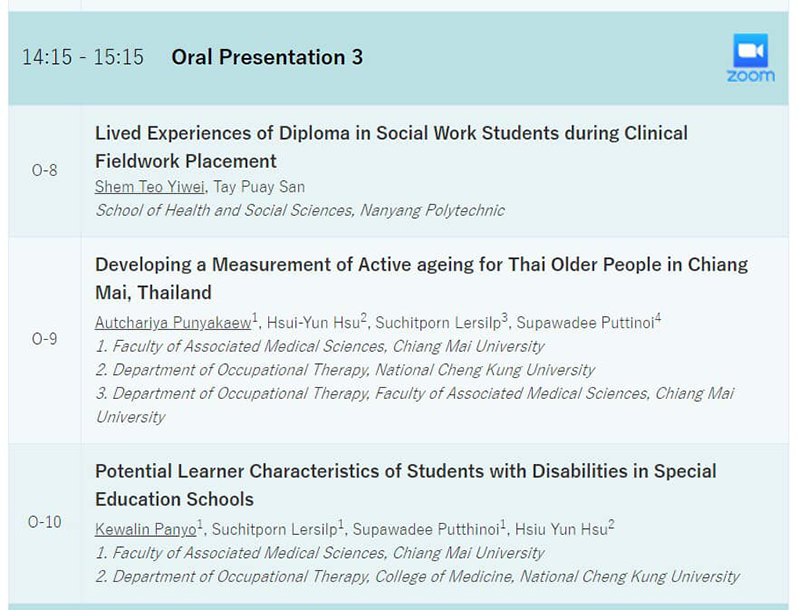Click the 14:15 - 15:15 time slot

pos(83,57)
